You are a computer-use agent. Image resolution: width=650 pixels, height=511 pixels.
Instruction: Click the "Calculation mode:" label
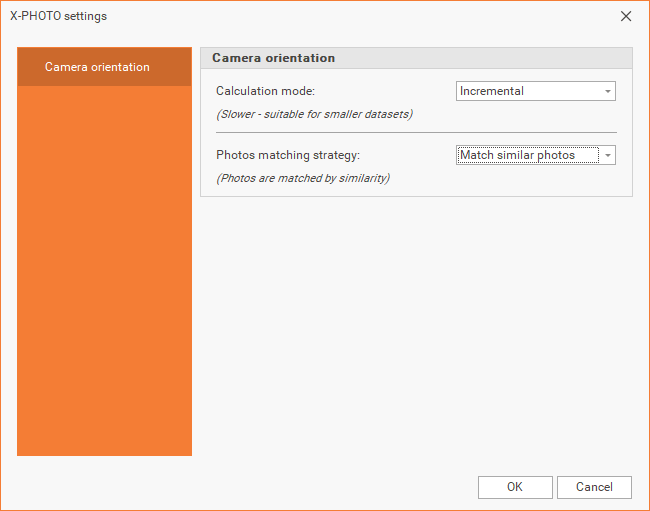pos(265,91)
